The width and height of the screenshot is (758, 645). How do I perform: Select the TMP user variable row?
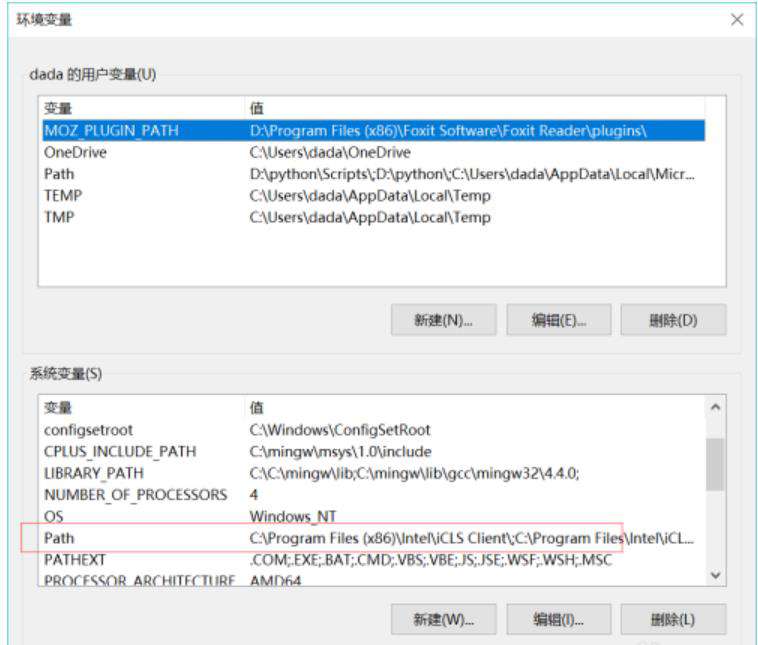click(x=373, y=217)
